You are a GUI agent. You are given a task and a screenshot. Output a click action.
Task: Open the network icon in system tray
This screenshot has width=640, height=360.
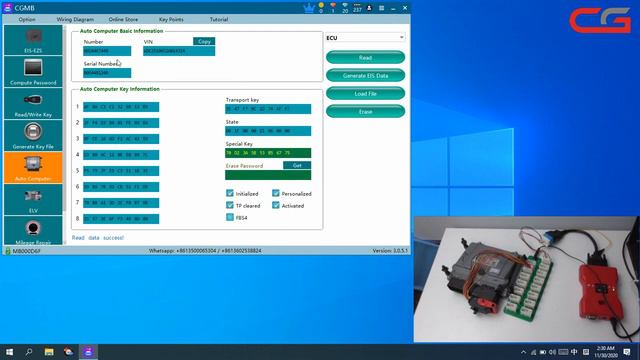point(533,352)
